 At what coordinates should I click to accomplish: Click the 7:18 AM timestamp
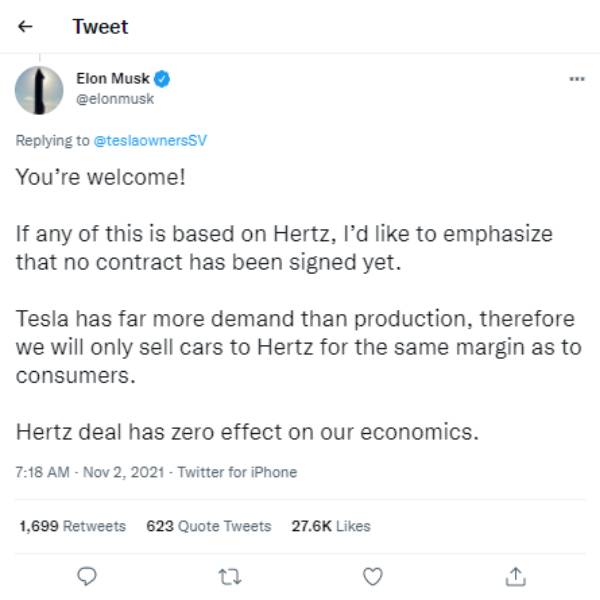click(40, 472)
